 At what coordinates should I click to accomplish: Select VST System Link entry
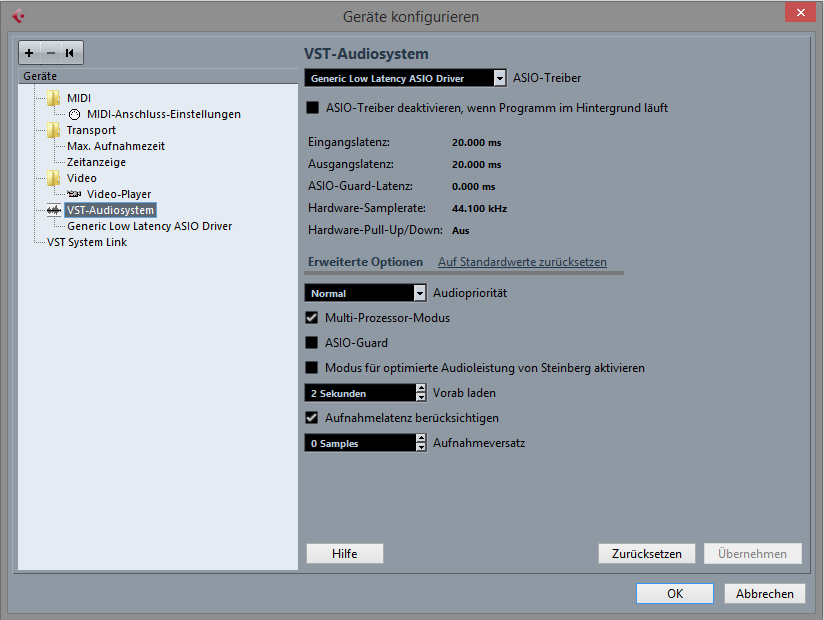[87, 242]
